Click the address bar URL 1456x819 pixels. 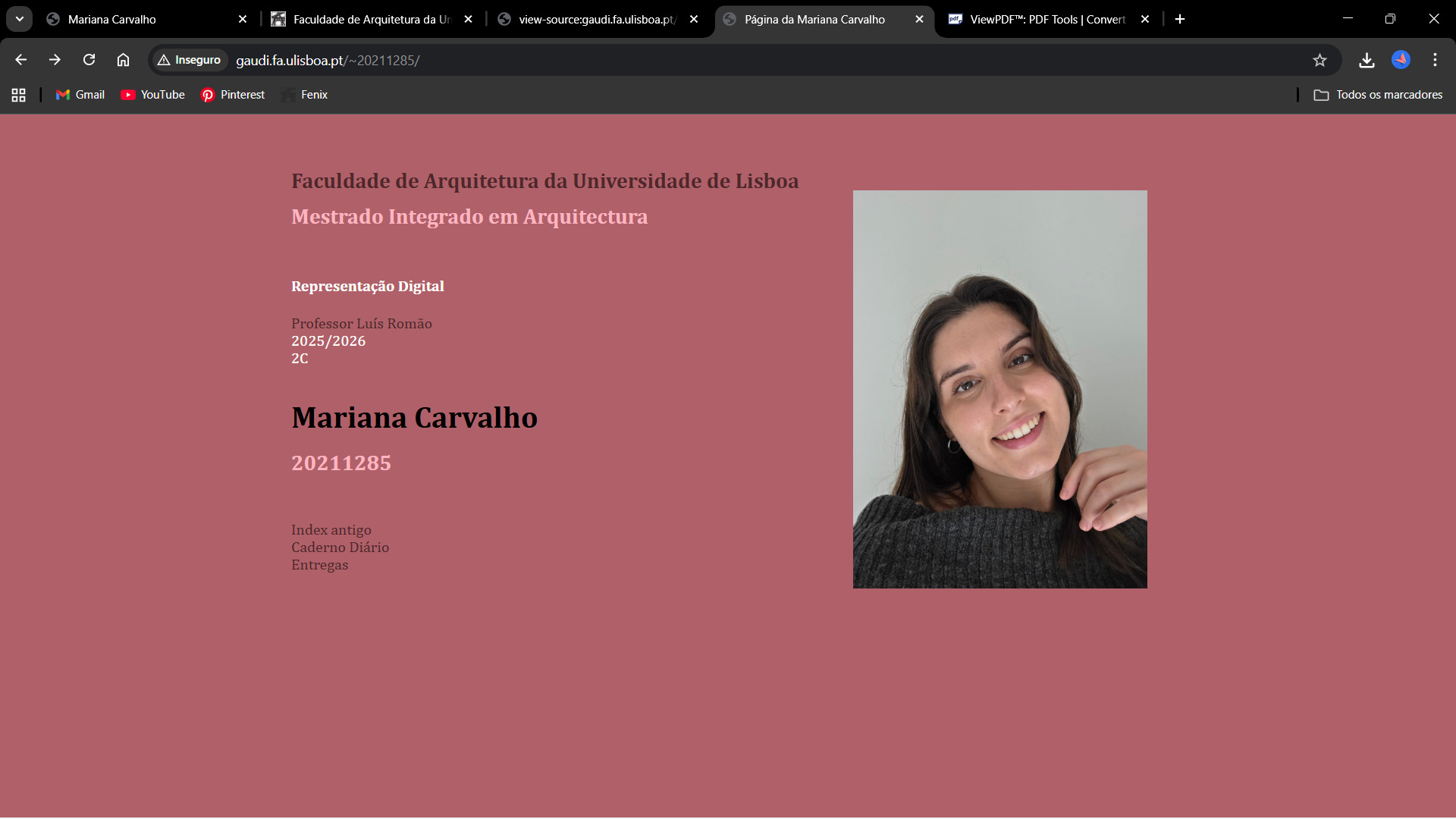(328, 60)
